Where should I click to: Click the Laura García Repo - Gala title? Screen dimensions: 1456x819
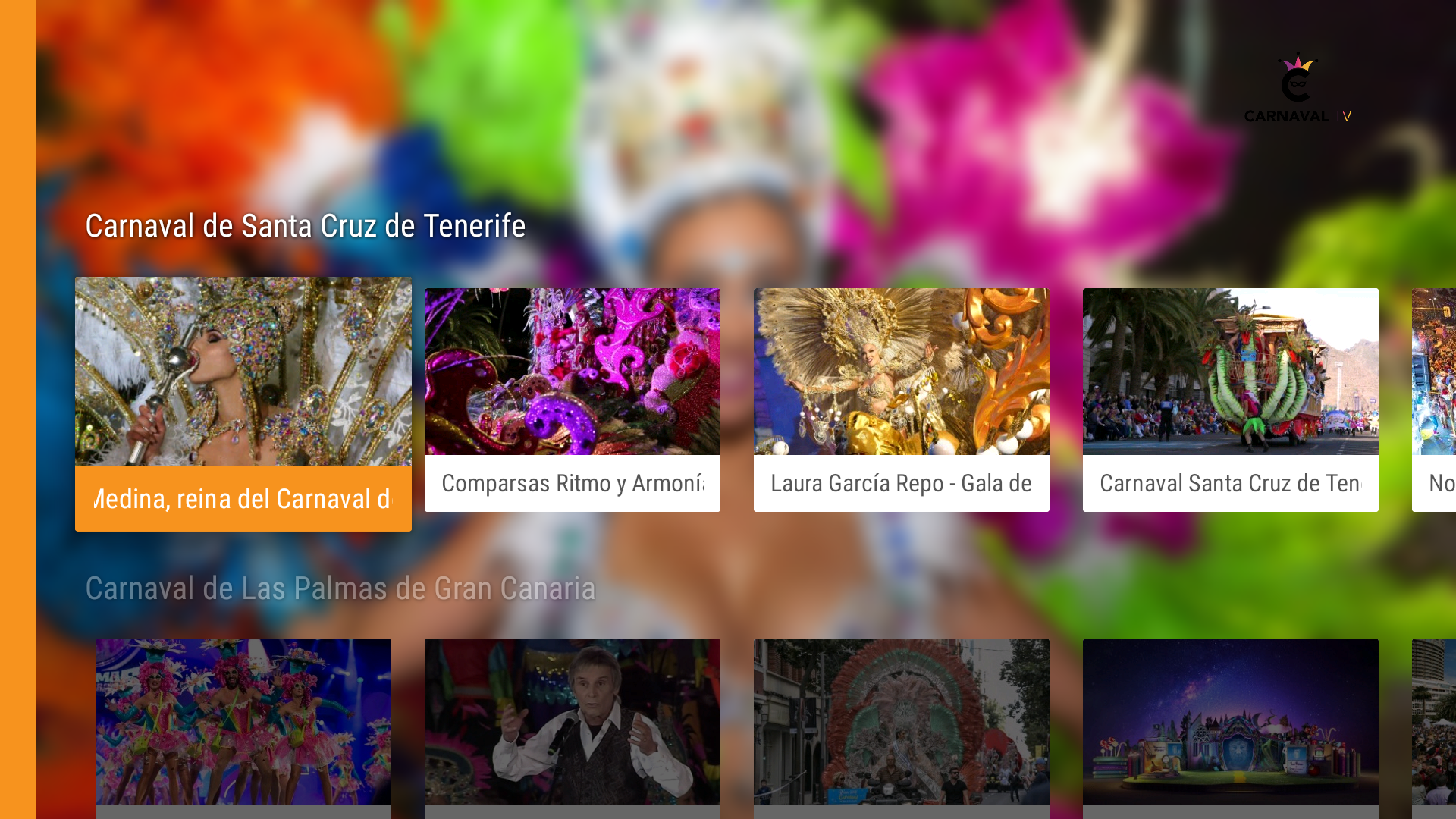click(x=902, y=484)
